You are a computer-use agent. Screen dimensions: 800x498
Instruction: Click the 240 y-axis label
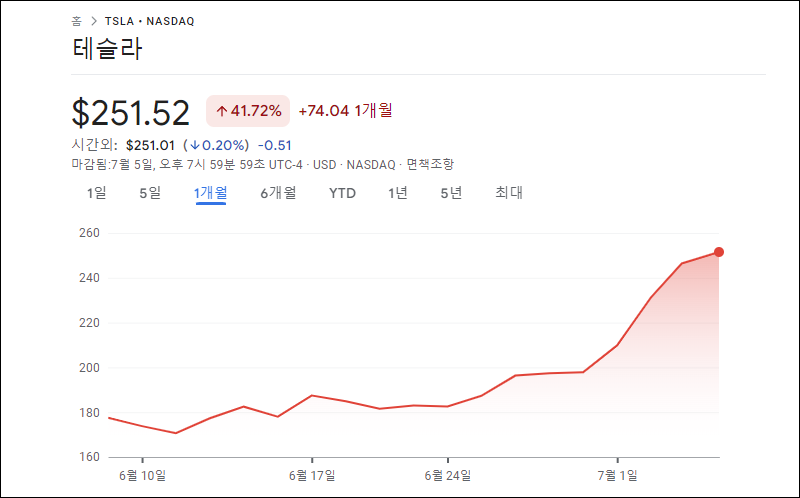(x=89, y=278)
